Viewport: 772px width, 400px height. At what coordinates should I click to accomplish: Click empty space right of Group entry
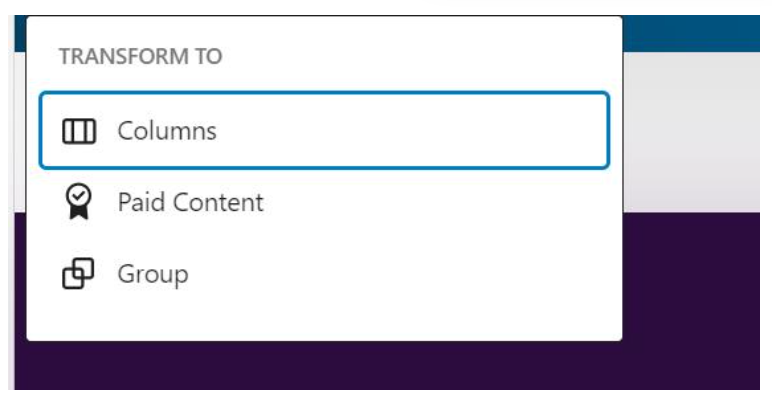tap(420, 274)
